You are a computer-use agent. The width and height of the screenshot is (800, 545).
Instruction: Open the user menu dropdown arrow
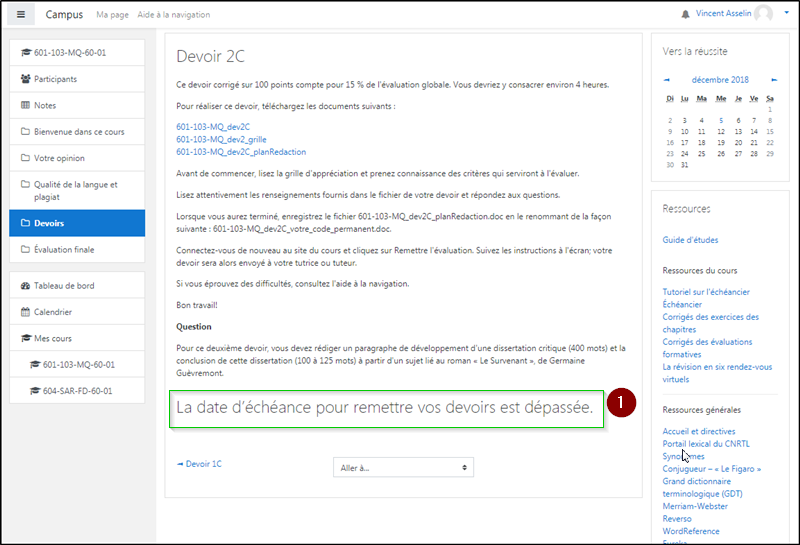coord(786,14)
